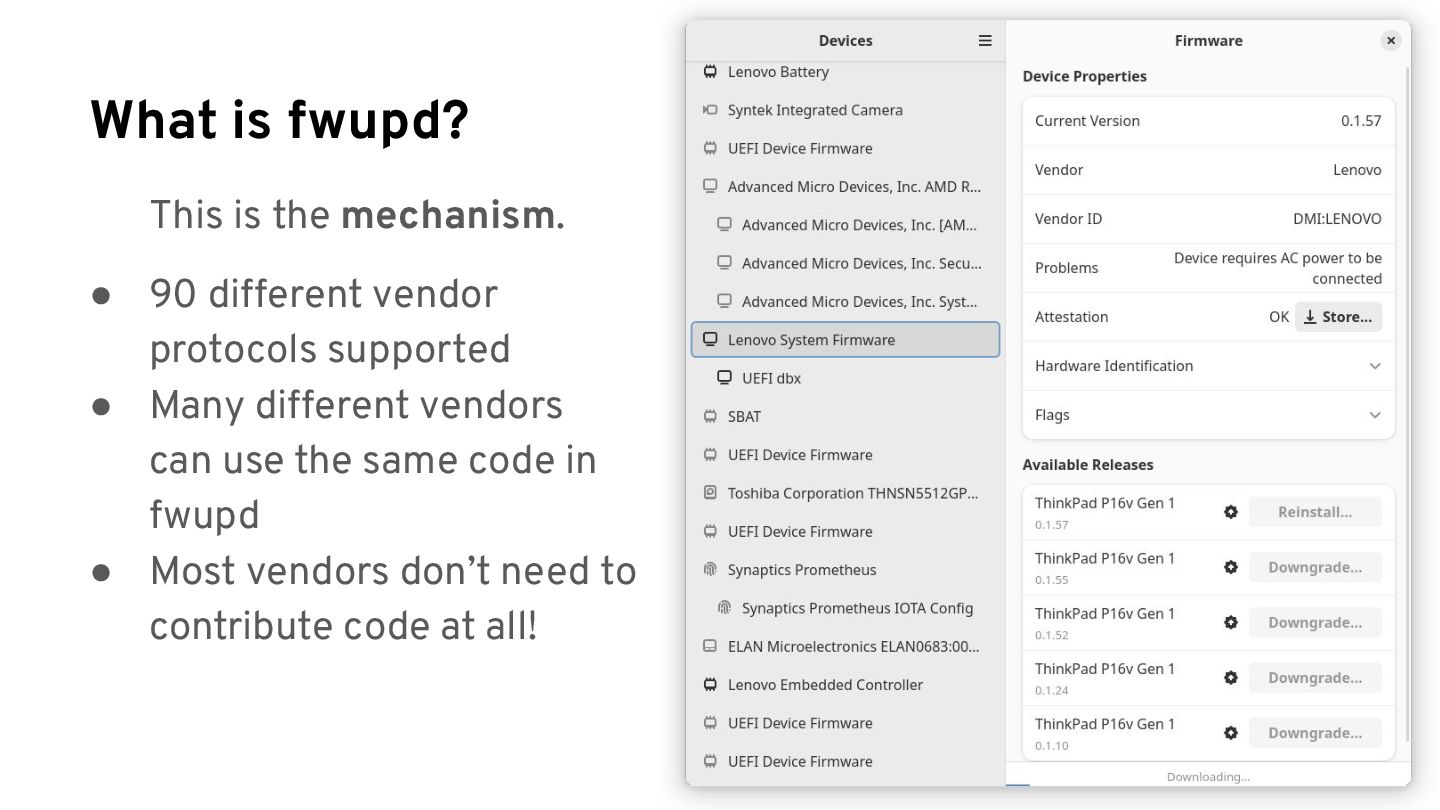Click the SBAT chip icon

pos(710,416)
